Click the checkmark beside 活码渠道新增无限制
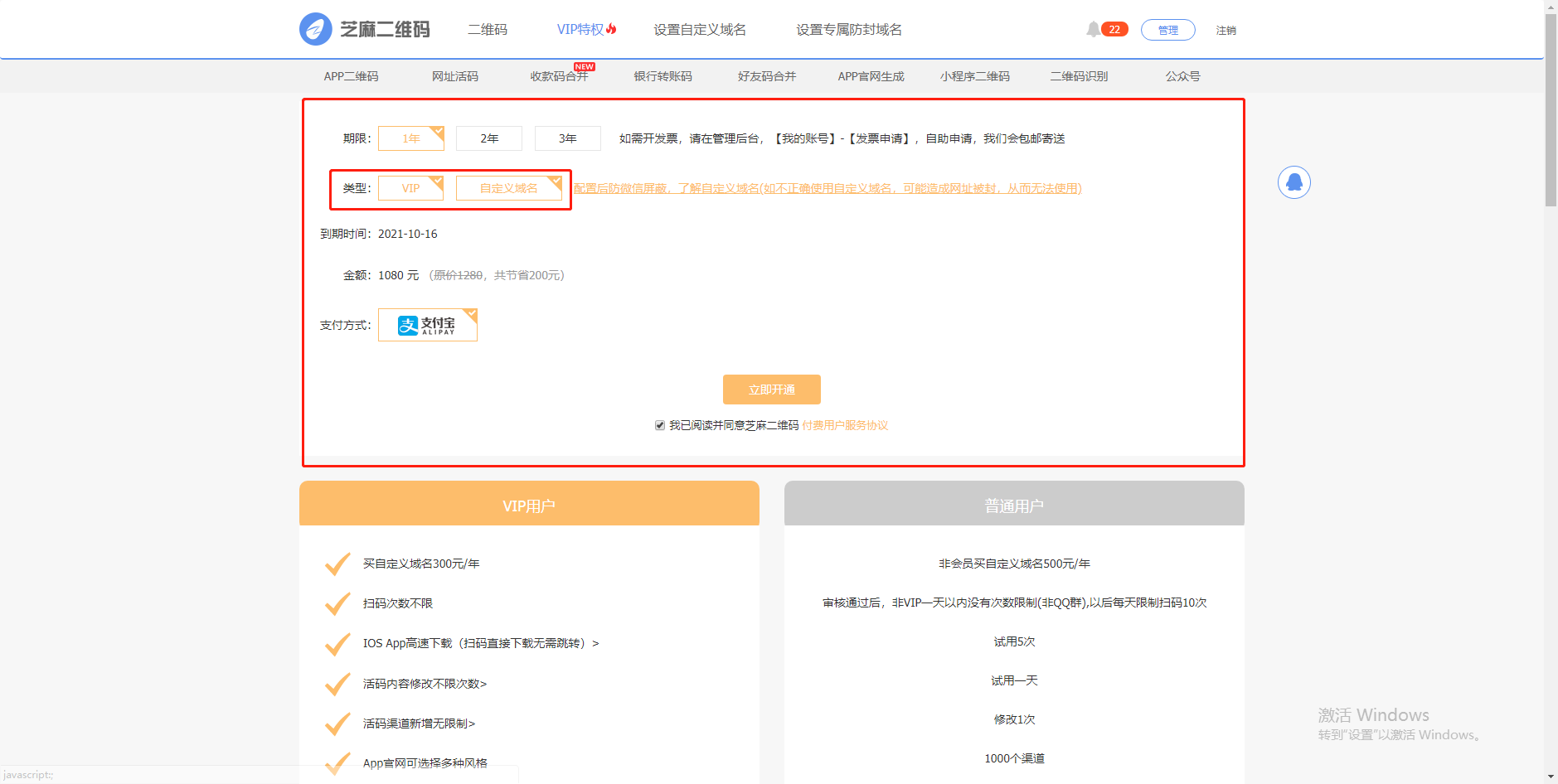Viewport: 1558px width, 784px height. [337, 724]
